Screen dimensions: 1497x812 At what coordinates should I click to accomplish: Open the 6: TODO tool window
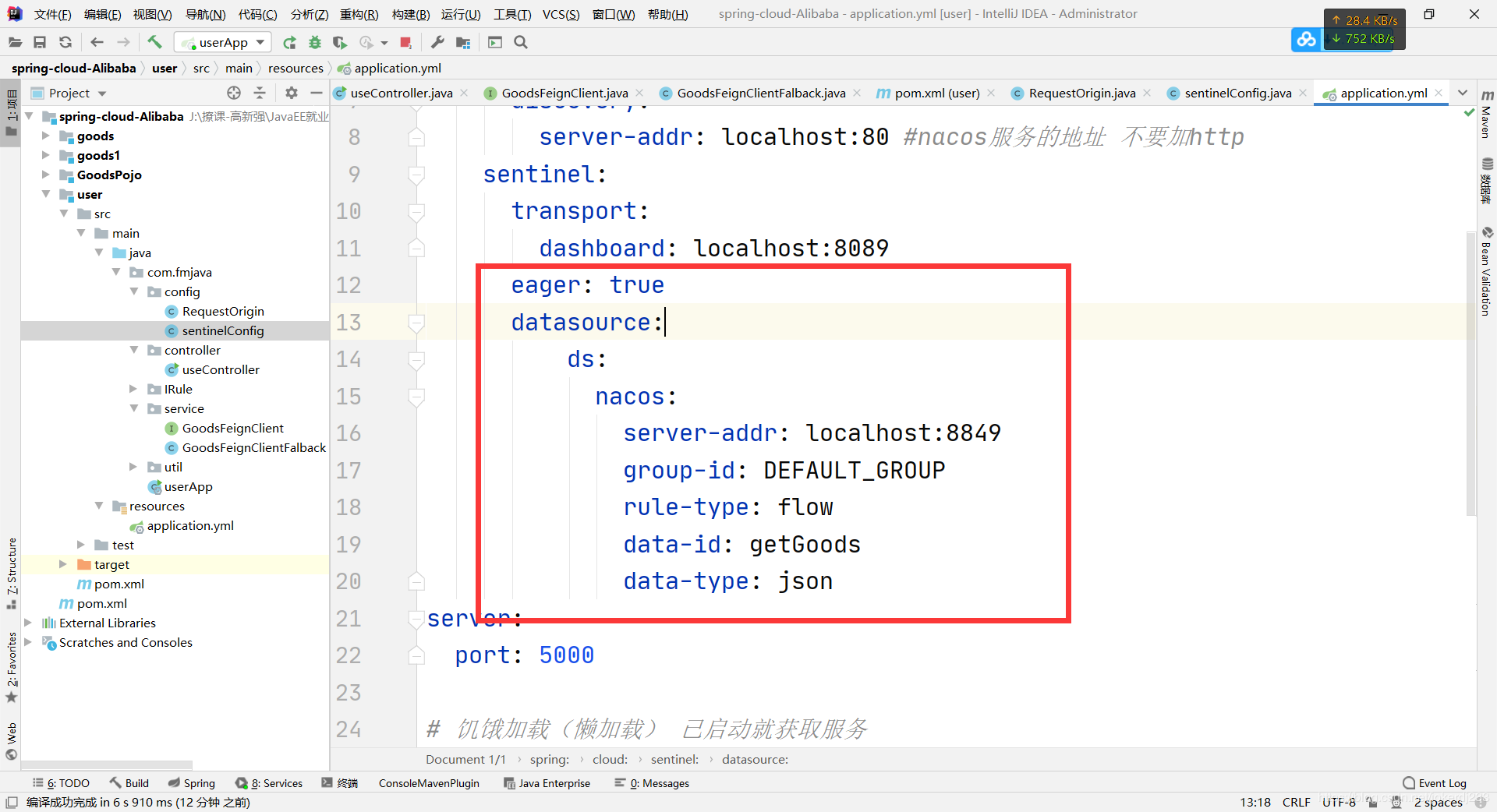pos(62,783)
